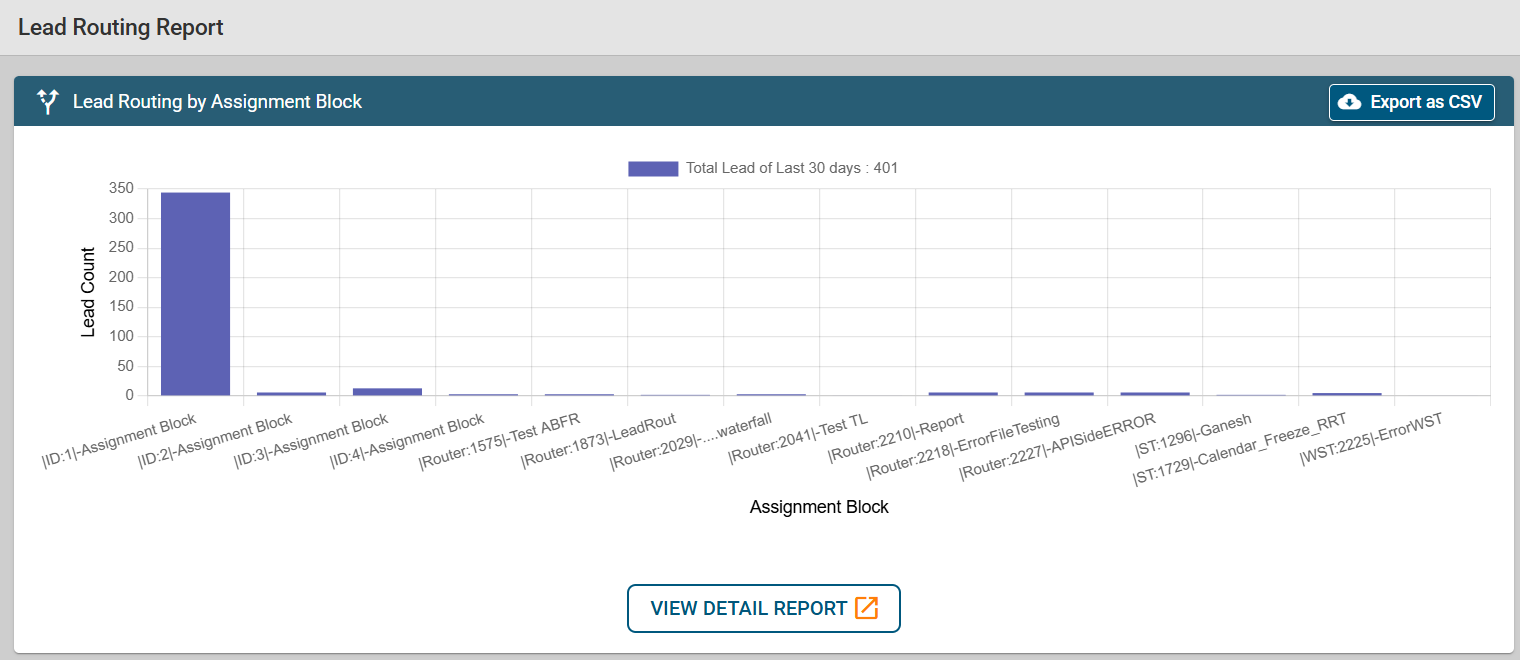The height and width of the screenshot is (660, 1520).
Task: Click the |Router:2041|-Test TL axis label
Action: (x=799, y=439)
